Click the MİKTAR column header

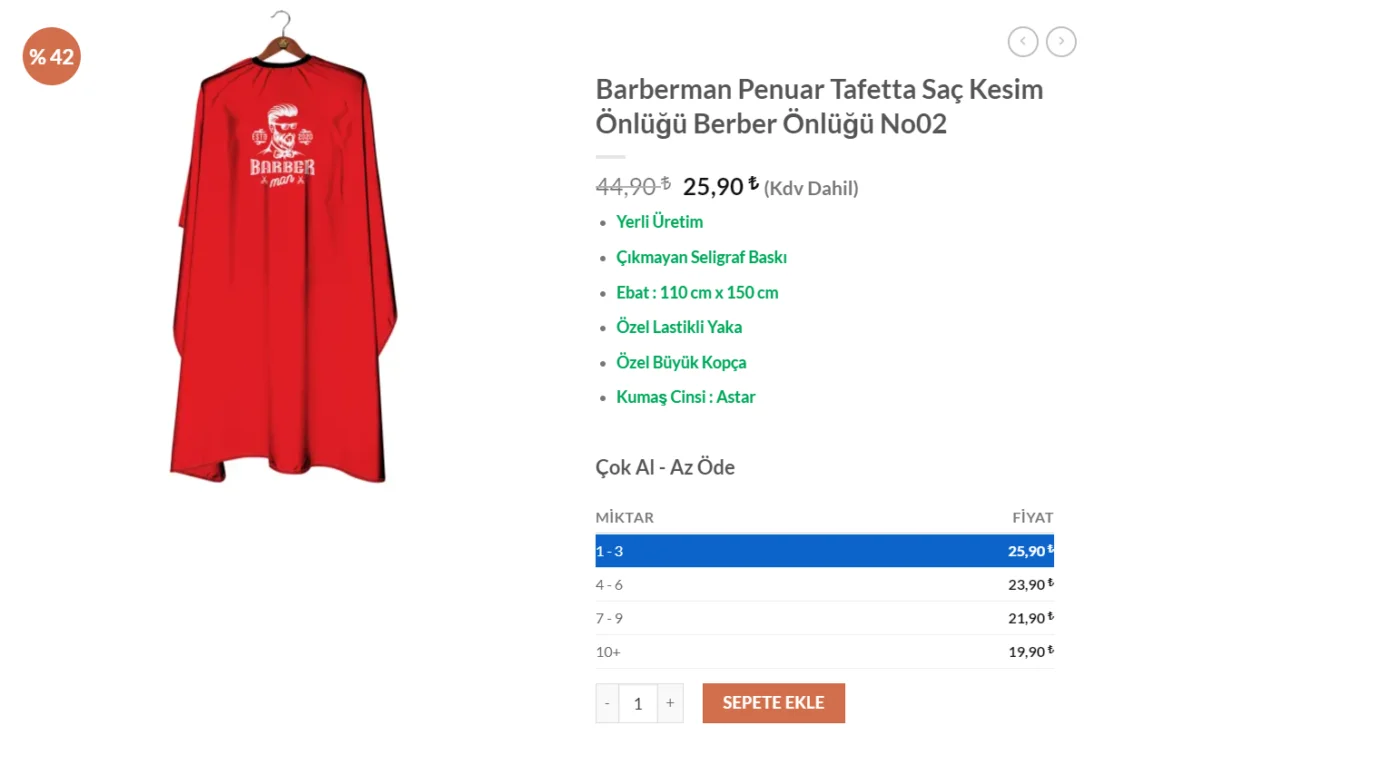(624, 517)
